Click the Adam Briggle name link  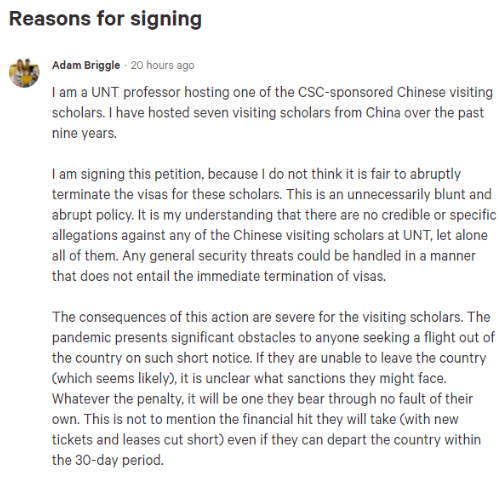point(86,65)
